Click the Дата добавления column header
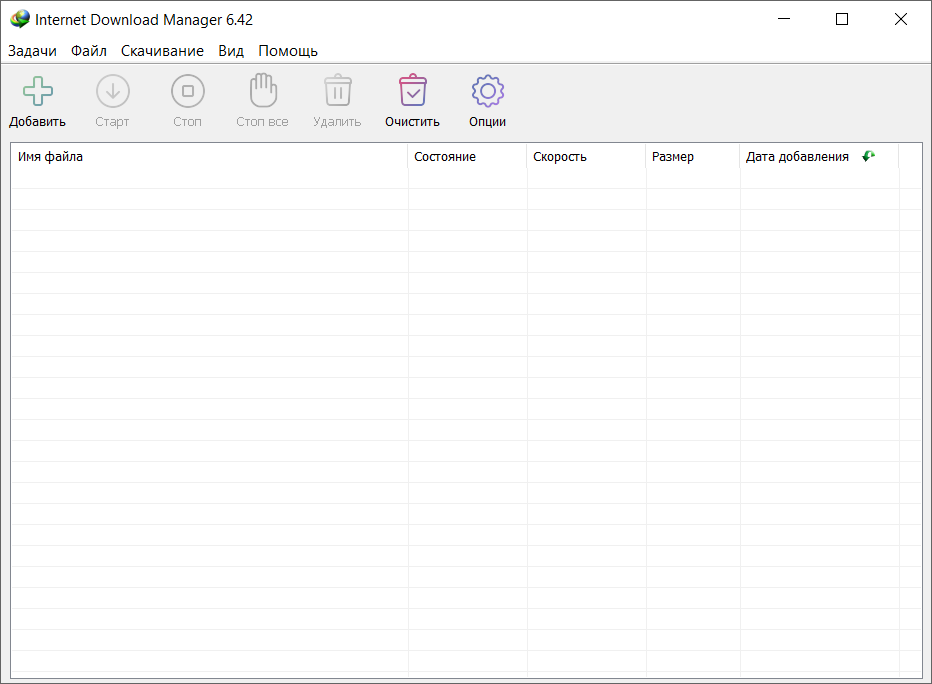The width and height of the screenshot is (932, 684). tap(797, 157)
